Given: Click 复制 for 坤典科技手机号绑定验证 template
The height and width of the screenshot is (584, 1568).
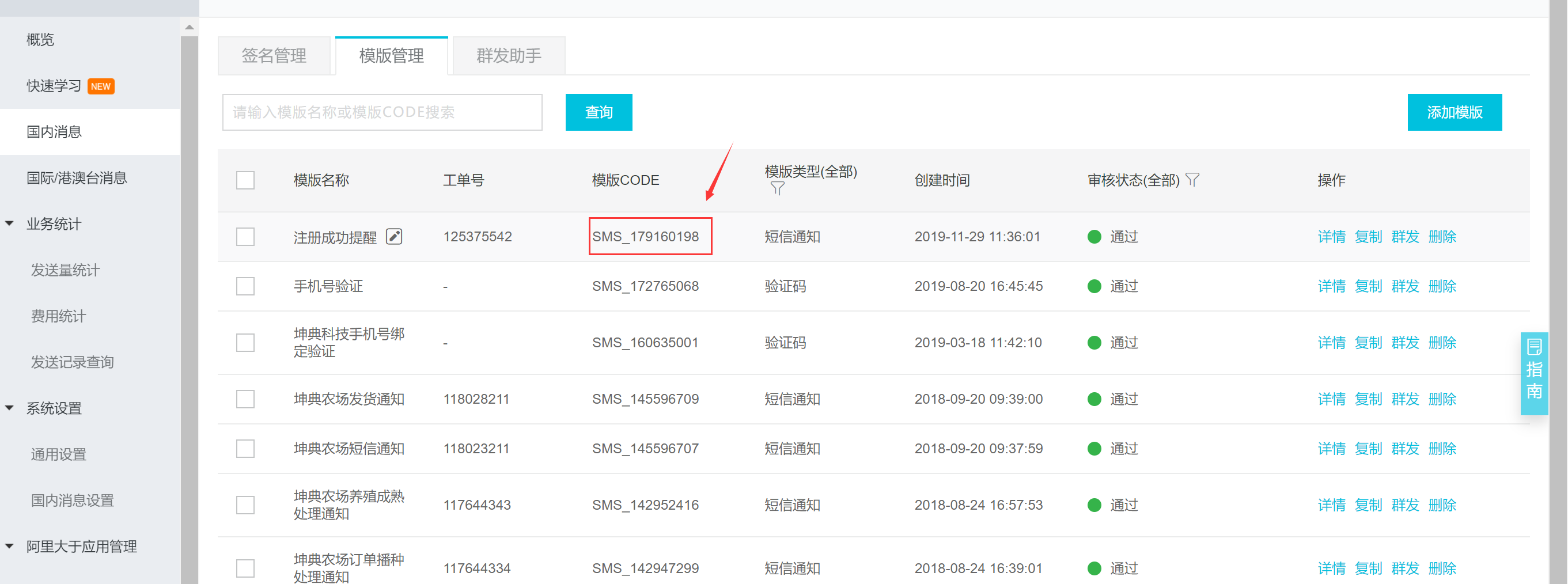Looking at the screenshot, I should (1368, 343).
